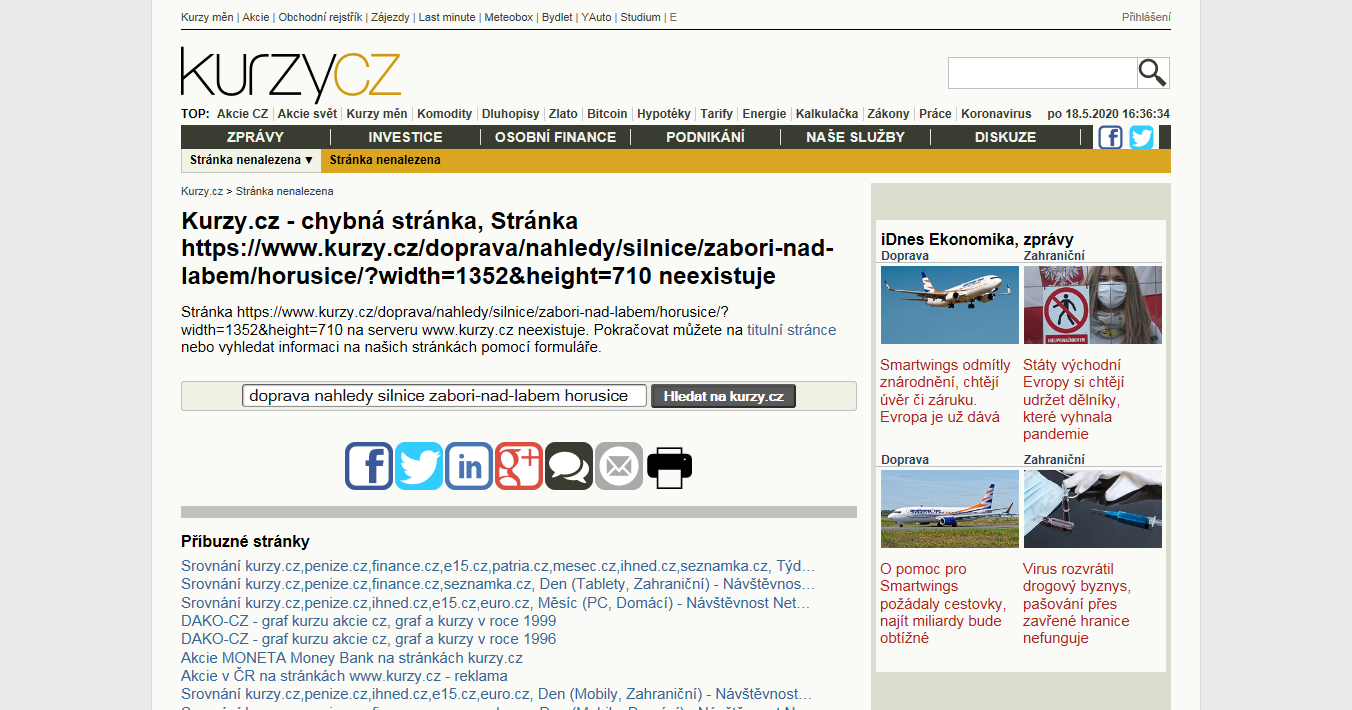
Task: Open YAuto top bar link
Action: (596, 17)
